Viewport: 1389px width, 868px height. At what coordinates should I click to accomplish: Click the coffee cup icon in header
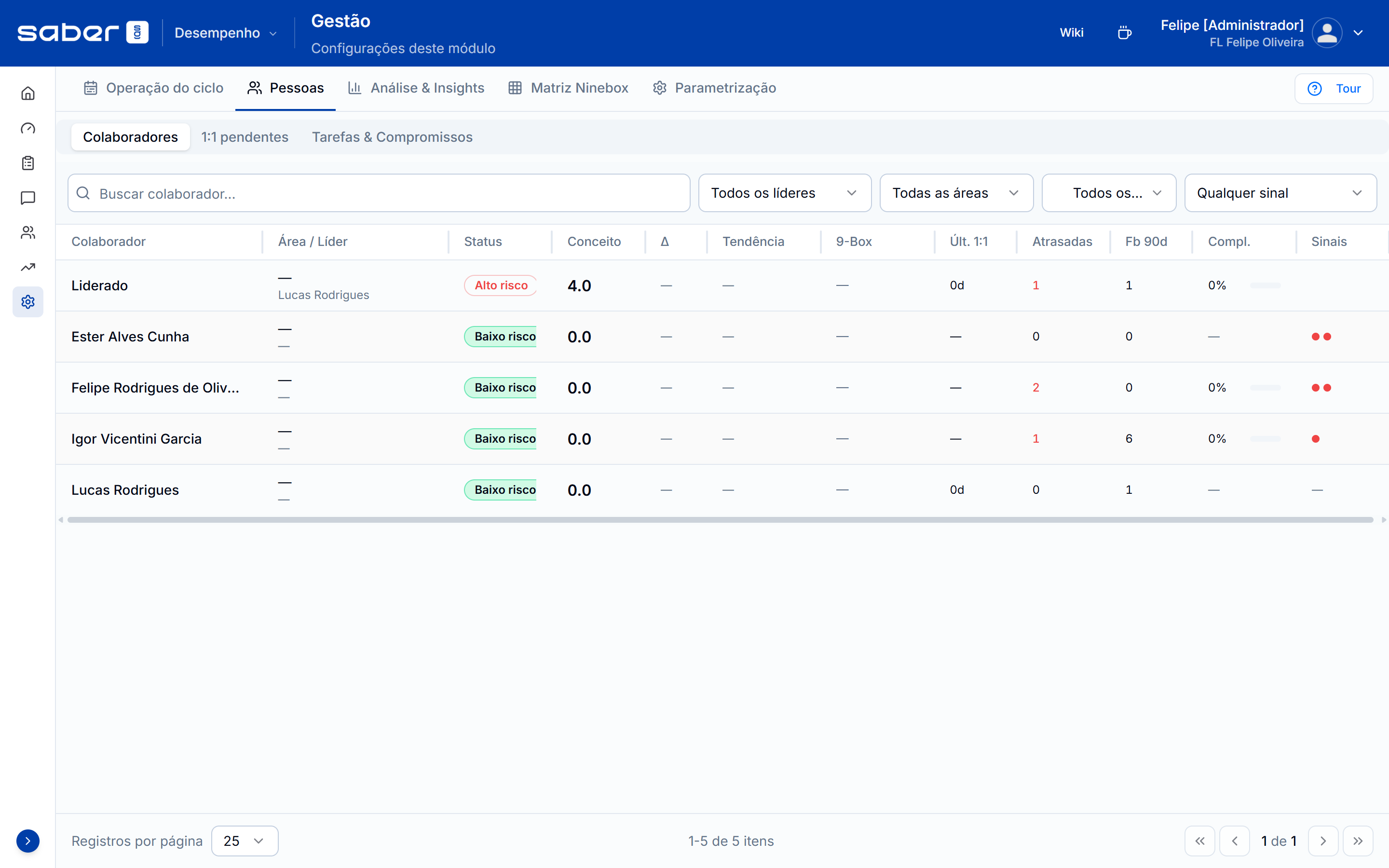point(1124,33)
